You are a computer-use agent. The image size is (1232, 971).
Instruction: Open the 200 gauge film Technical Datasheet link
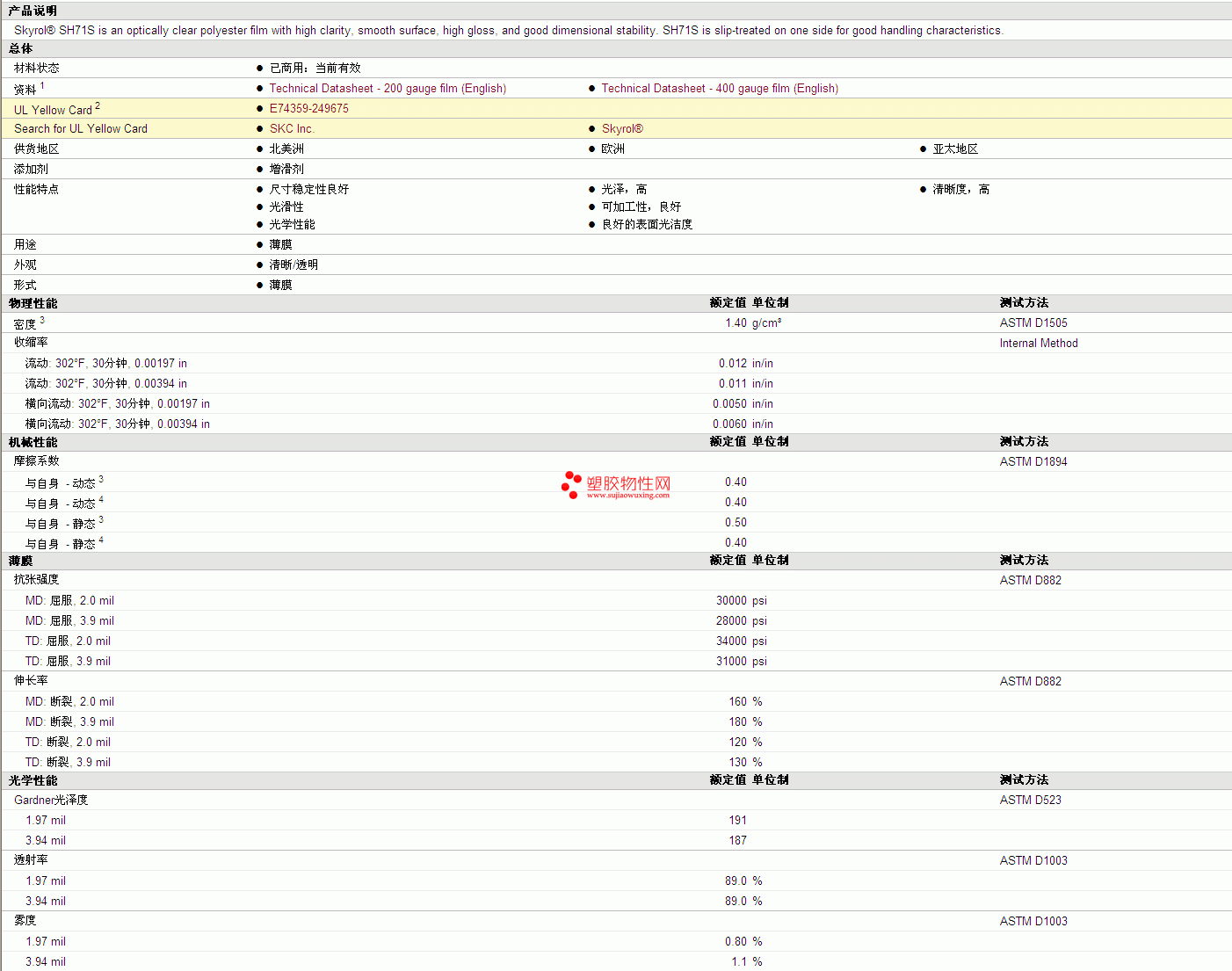pyautogui.click(x=388, y=88)
